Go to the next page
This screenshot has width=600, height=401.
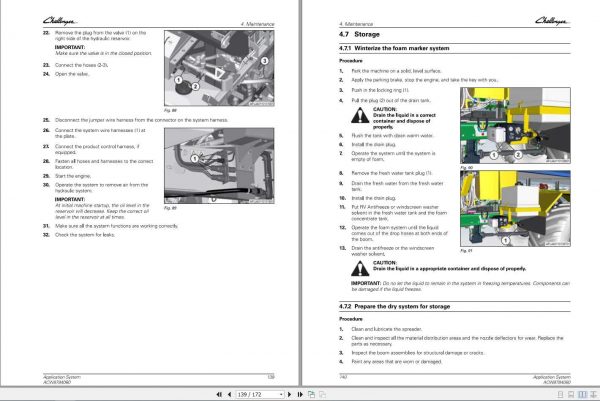pos(290,394)
